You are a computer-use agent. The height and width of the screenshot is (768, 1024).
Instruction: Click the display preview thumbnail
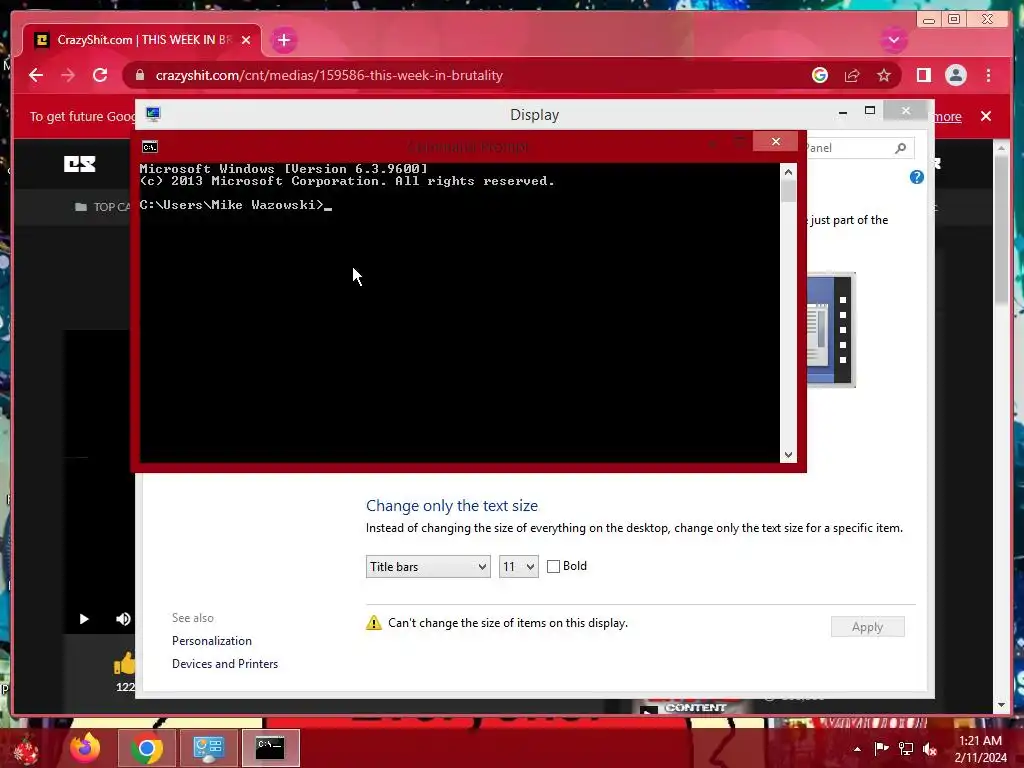[831, 330]
